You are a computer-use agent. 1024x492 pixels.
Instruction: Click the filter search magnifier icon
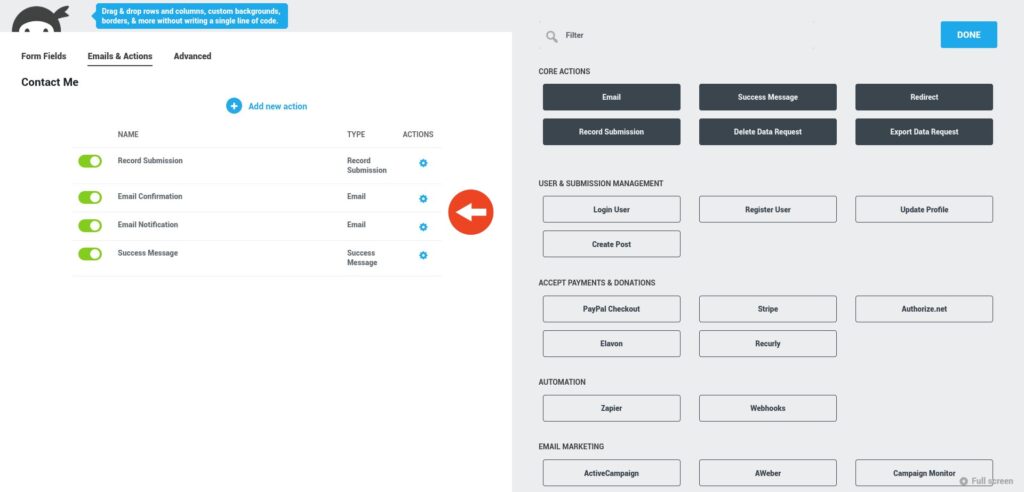[x=552, y=36]
